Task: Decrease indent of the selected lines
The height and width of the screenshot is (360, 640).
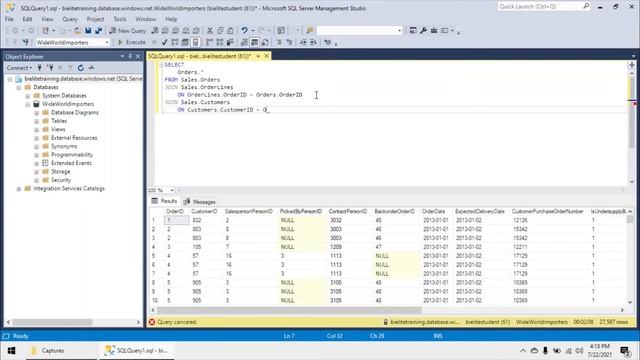Action: pos(303,42)
